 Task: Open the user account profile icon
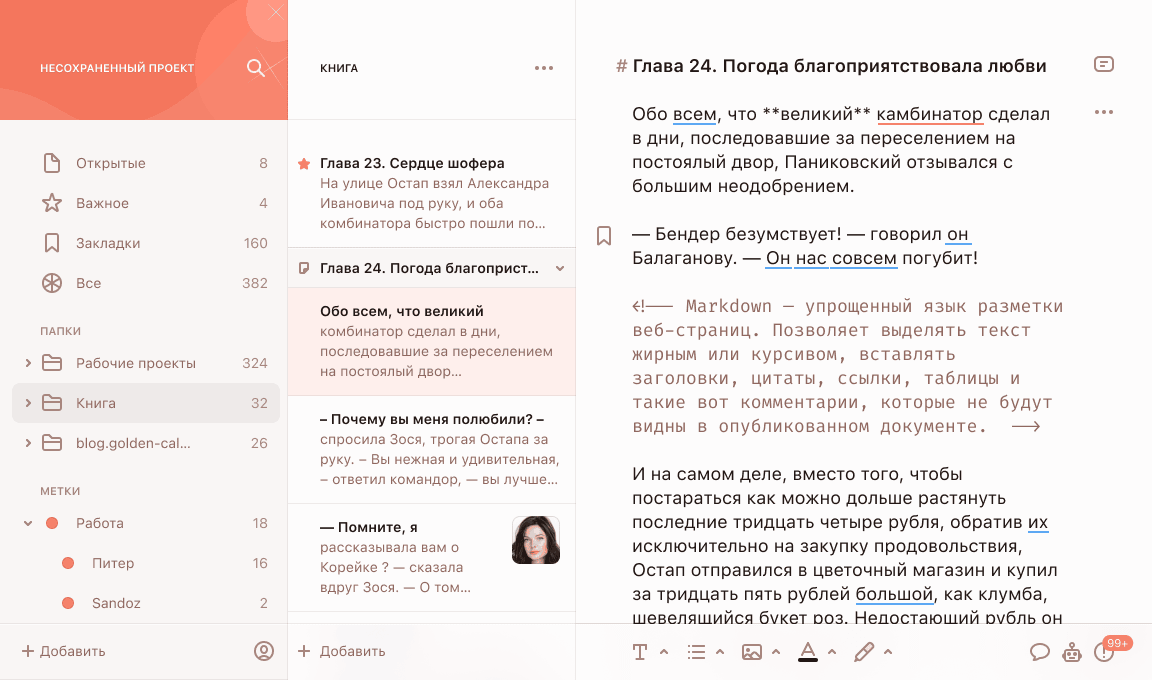(264, 651)
